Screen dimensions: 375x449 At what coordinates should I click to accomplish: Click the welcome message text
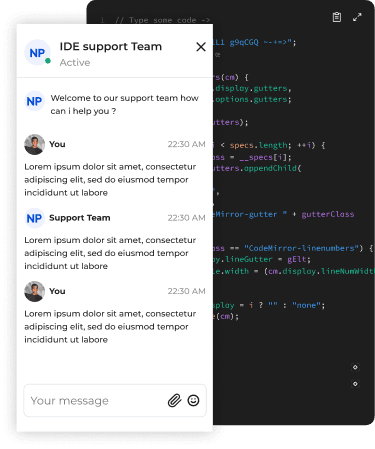coord(124,104)
